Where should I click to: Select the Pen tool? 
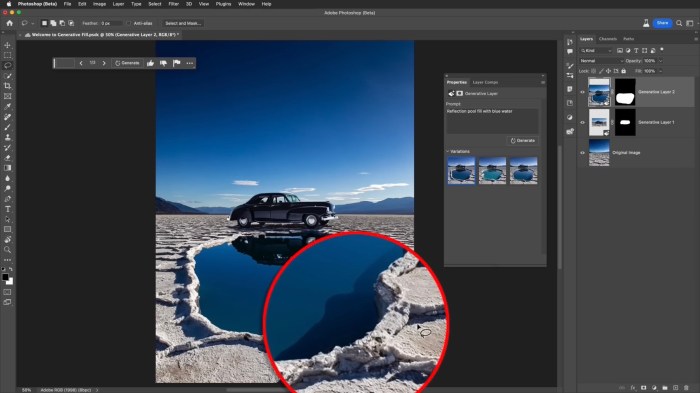[x=8, y=199]
